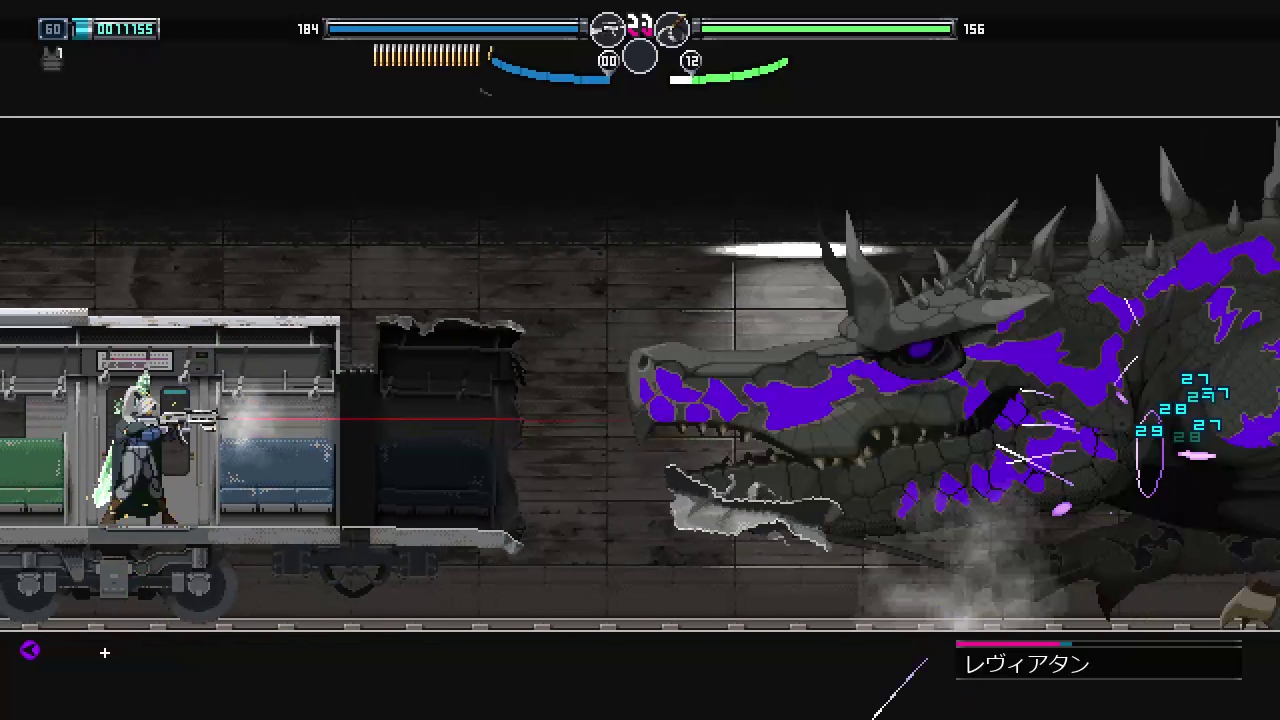Click the rifle weapon icon in the HUD
Image resolution: width=1280 pixels, height=720 pixels.
point(607,30)
